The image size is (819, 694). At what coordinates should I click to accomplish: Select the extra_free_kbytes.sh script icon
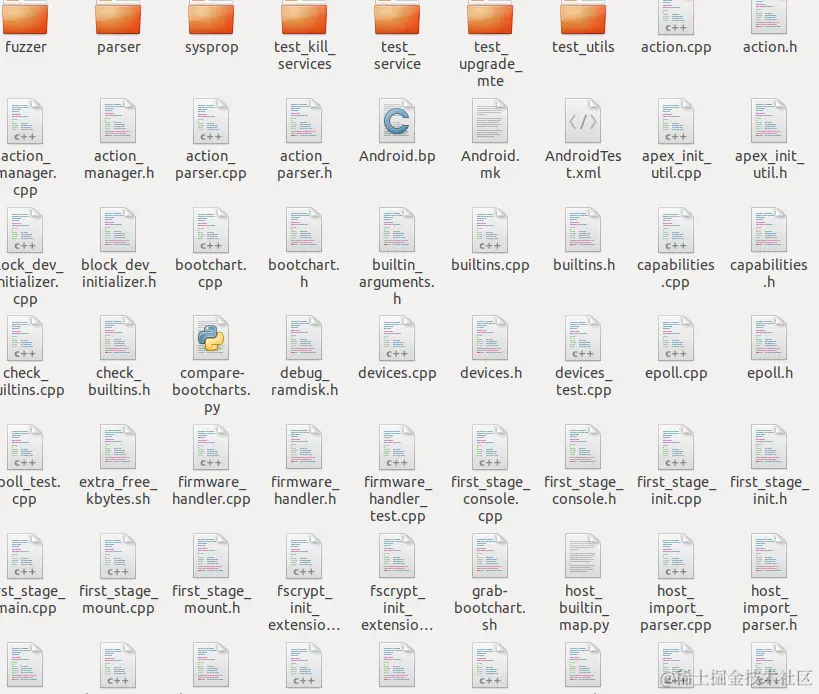click(118, 447)
